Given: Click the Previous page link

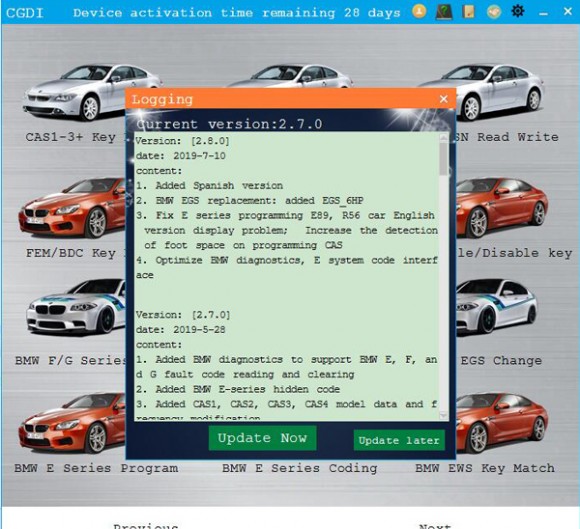Looking at the screenshot, I should pyautogui.click(x=146, y=525).
